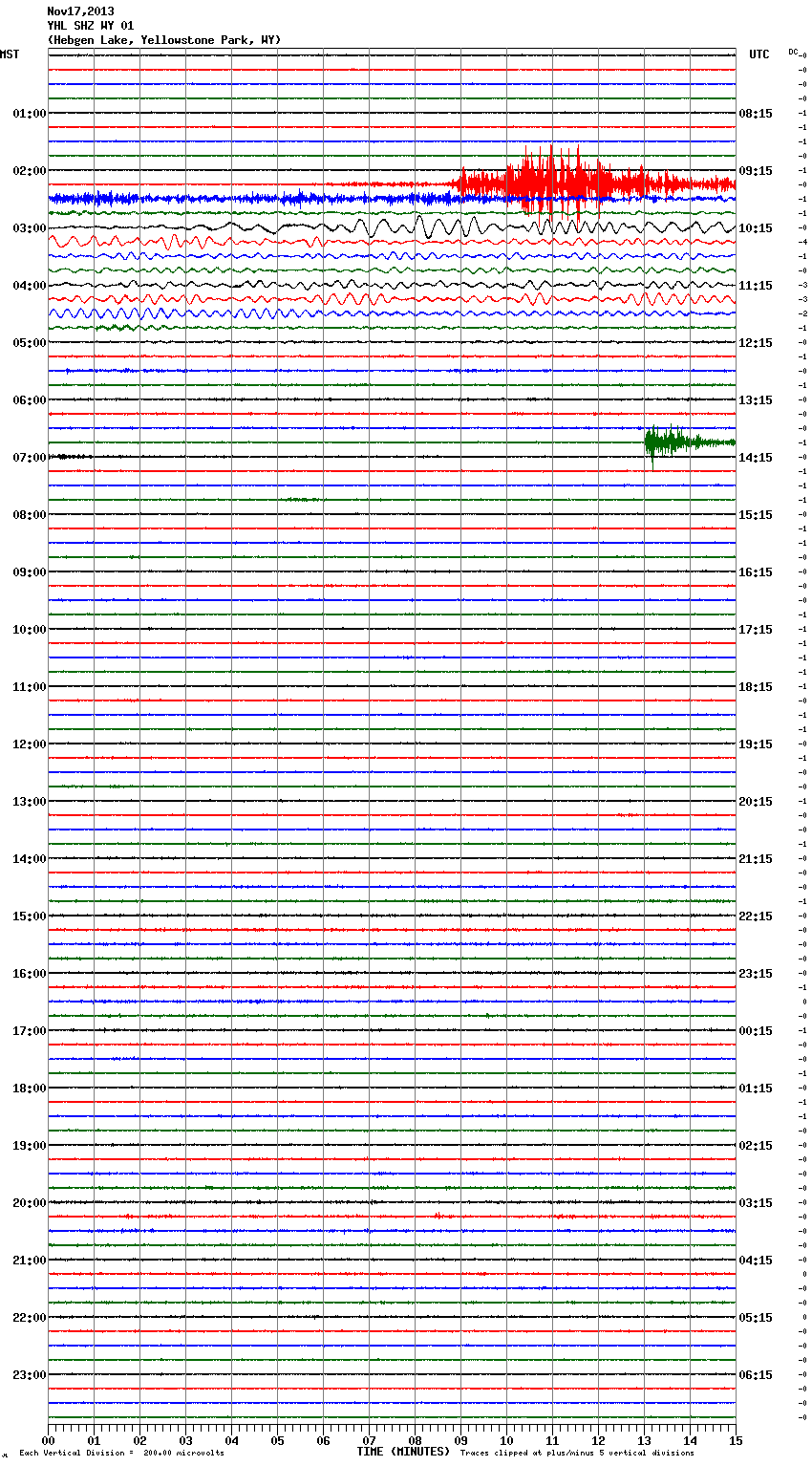
Task: Click the 18:15 UTC time label
Action: click(x=756, y=687)
